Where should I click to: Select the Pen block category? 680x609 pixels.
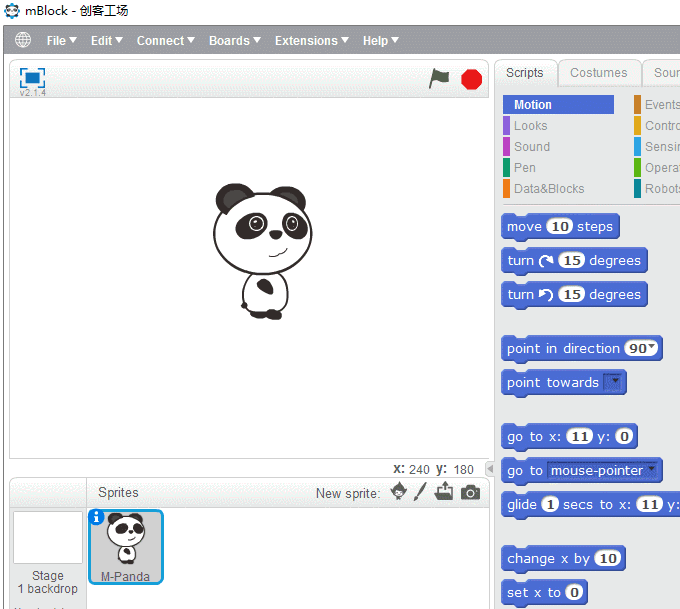(524, 168)
